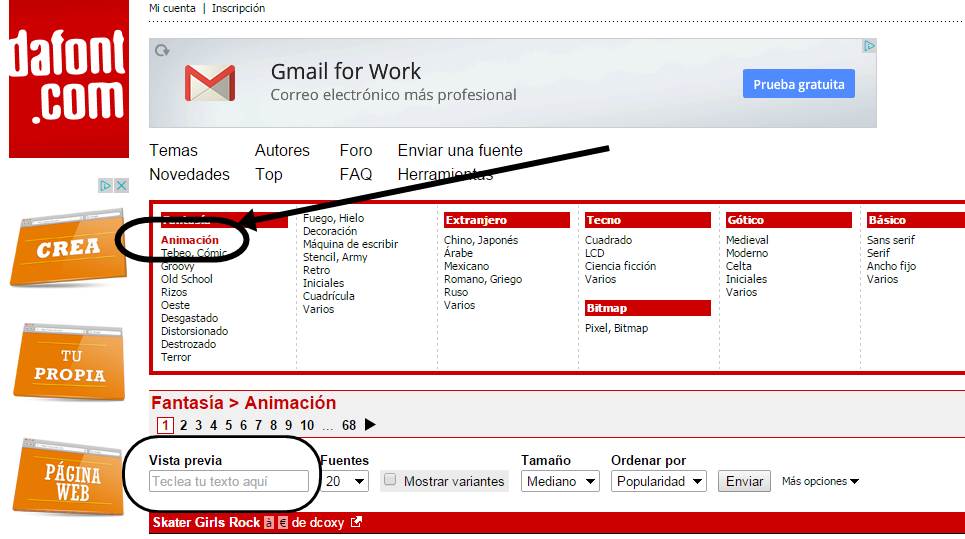This screenshot has height=539, width=965.
Task: Click the ad reload arrow icon
Action: (162, 50)
